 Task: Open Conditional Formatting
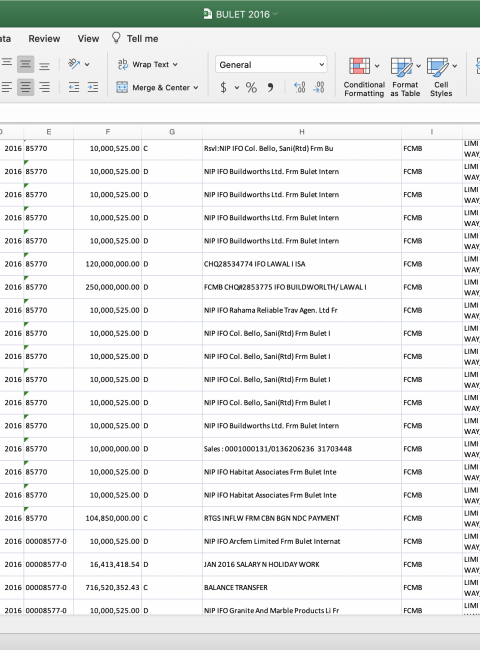(364, 78)
